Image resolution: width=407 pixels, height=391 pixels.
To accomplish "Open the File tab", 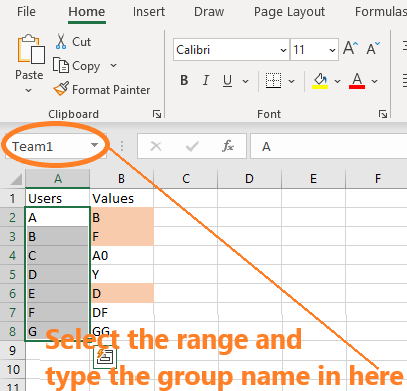I will click(x=26, y=12).
